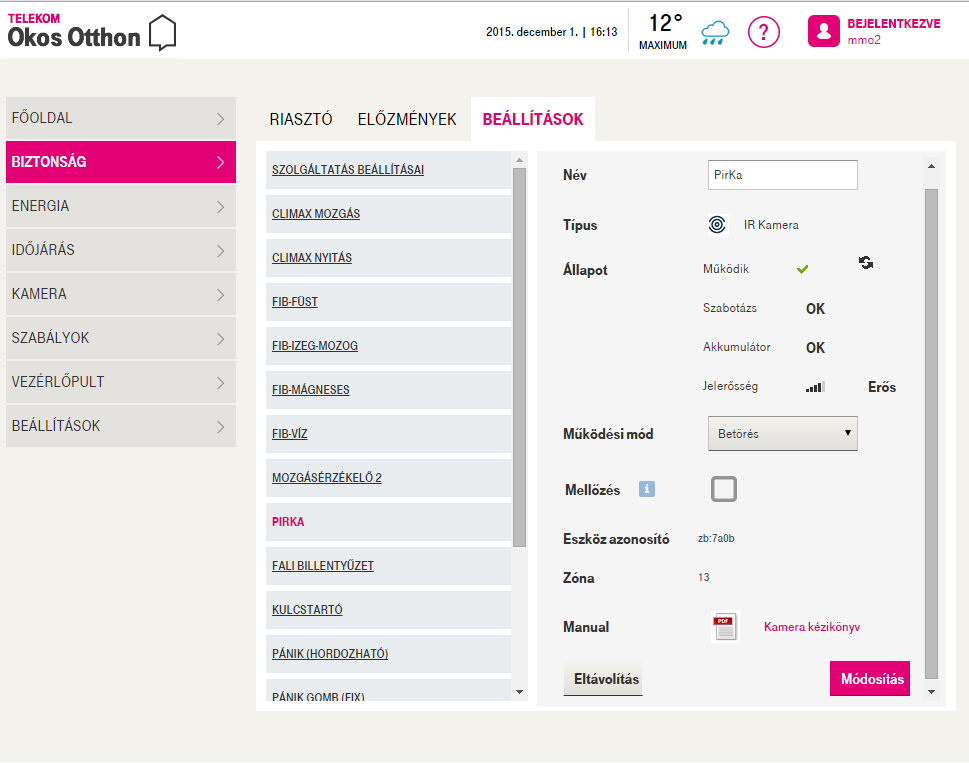Click the Eszköz azonosító value zb:7a0b
The width and height of the screenshot is (969, 763).
coord(716,538)
